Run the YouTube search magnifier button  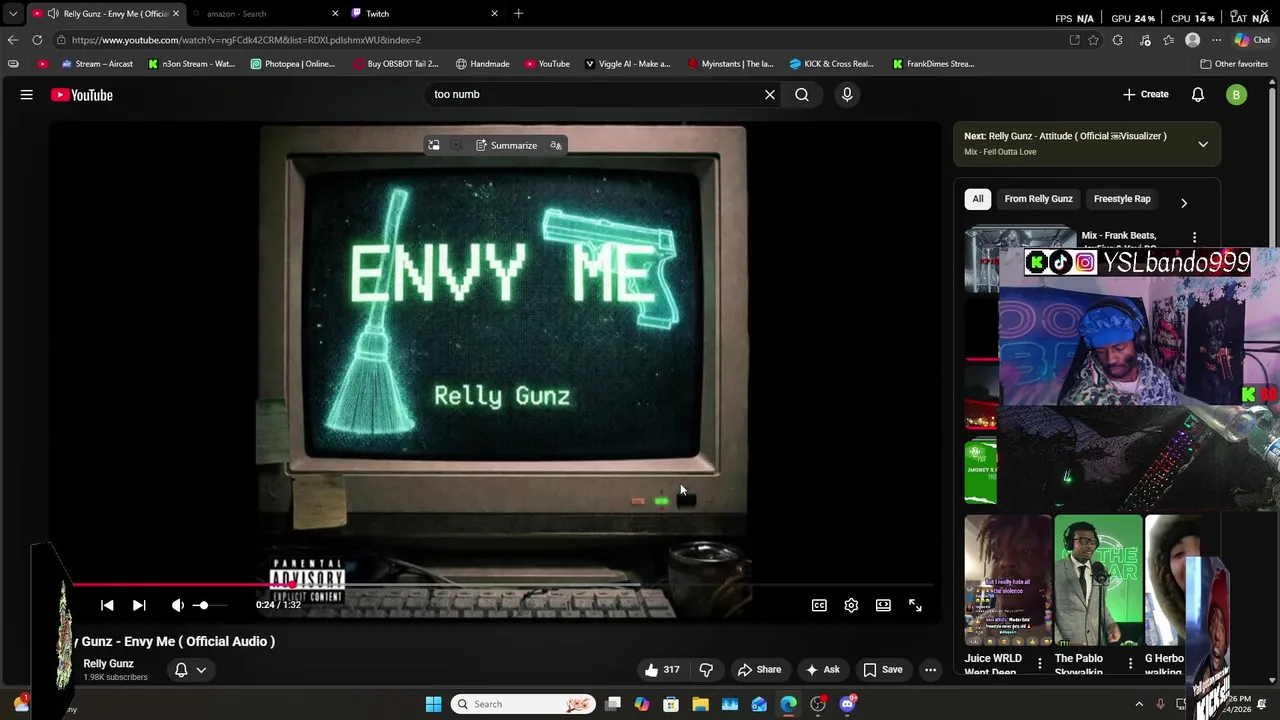[802, 94]
